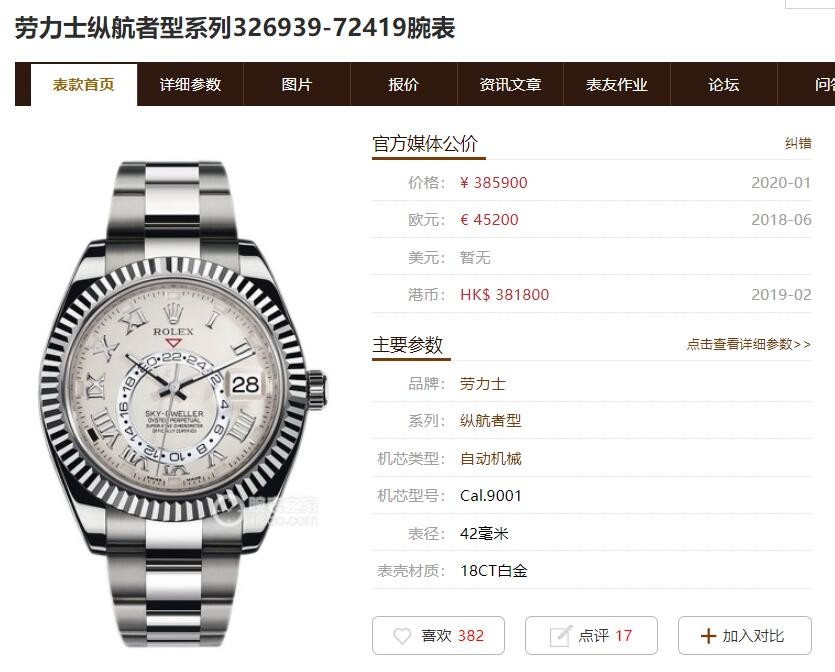
Task: Select the 表款首页 tab
Action: coord(84,85)
